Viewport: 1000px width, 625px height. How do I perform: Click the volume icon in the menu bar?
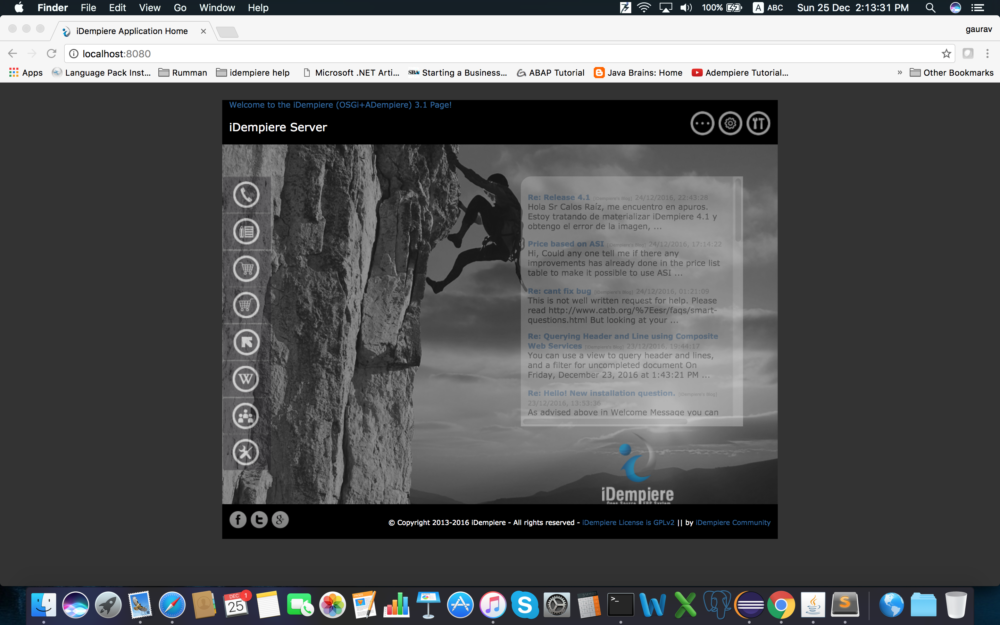(x=686, y=8)
